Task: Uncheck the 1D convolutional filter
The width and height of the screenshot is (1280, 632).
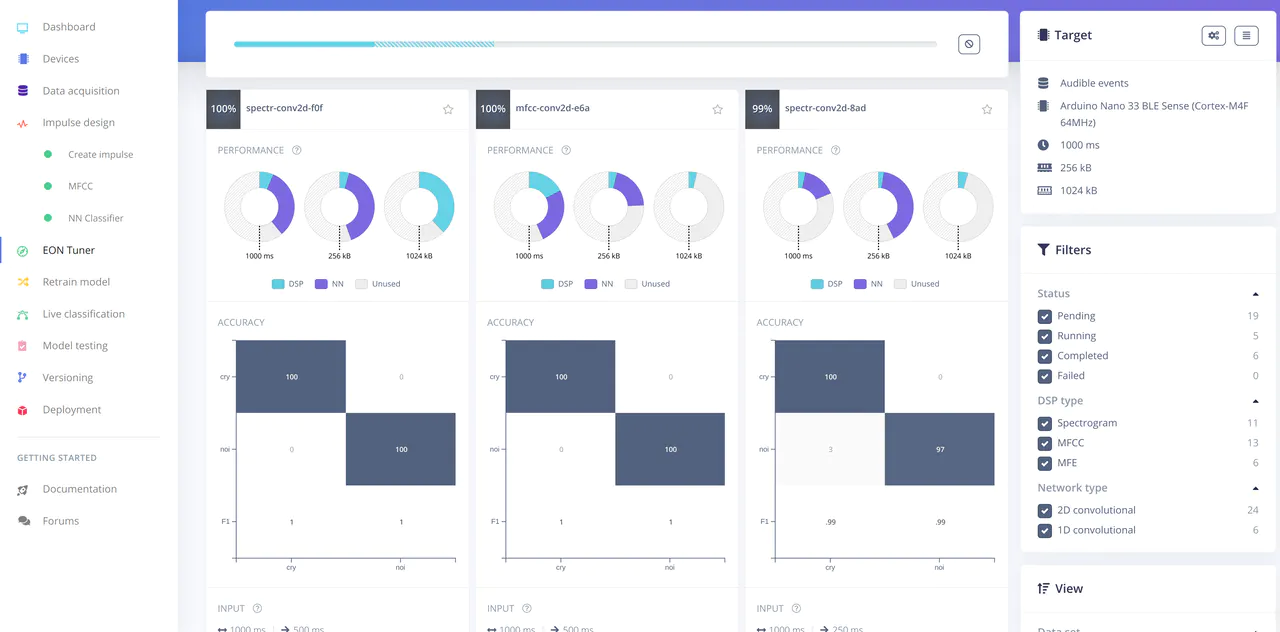Action: coord(1045,530)
